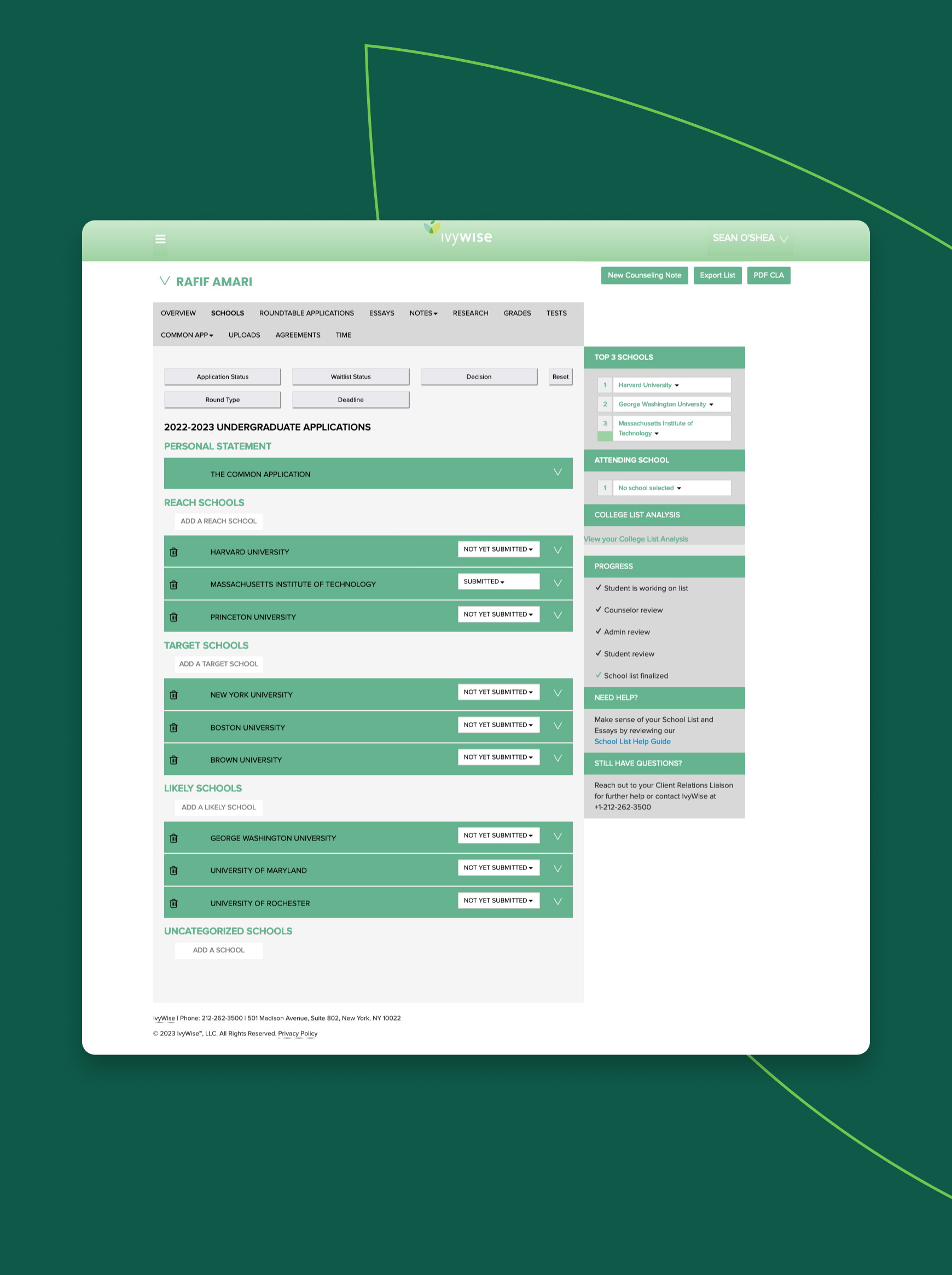Switch to Roundtable Applications tab
Image resolution: width=952 pixels, height=1275 pixels.
(306, 313)
